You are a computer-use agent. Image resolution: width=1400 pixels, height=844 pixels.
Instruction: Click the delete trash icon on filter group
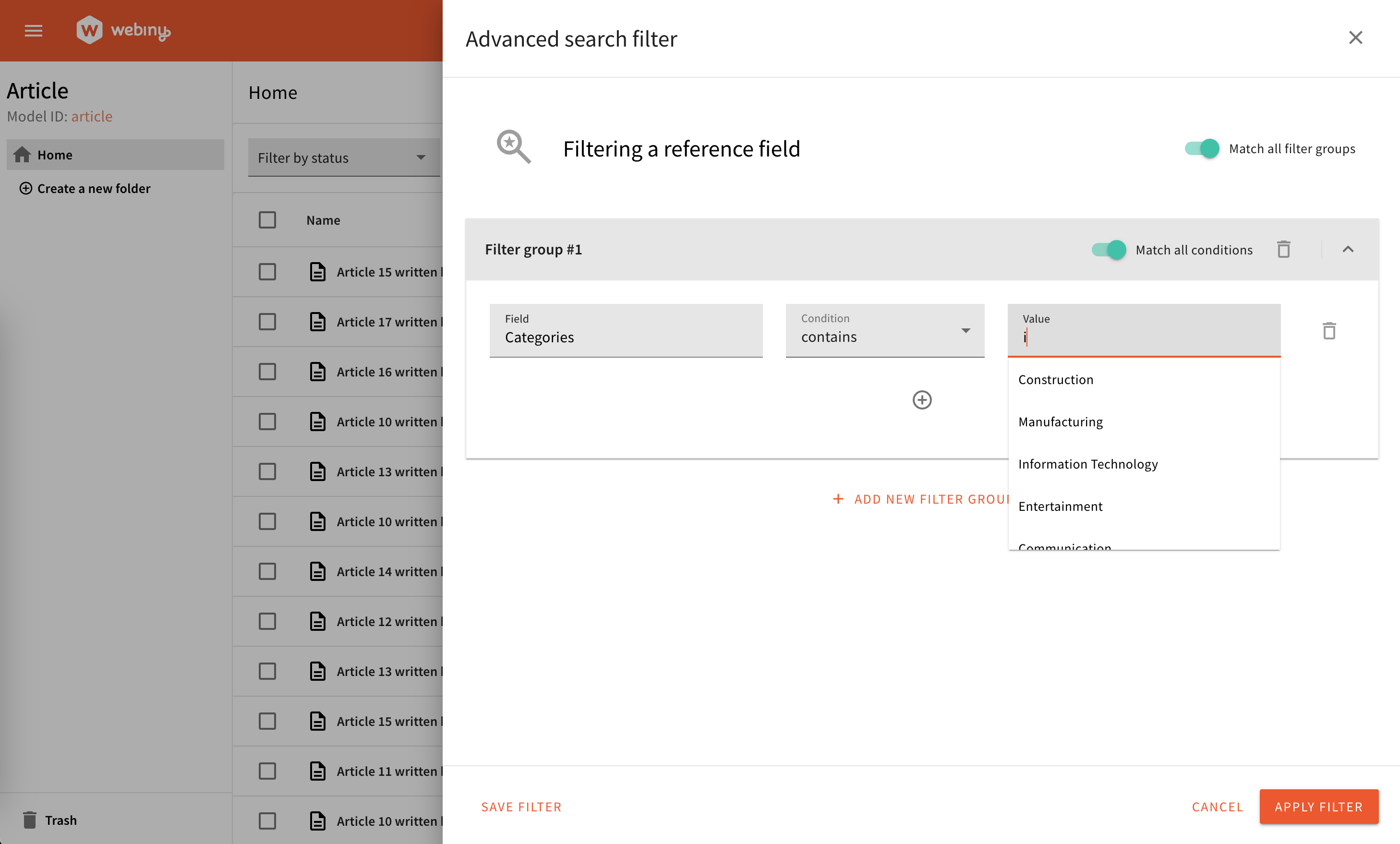(1284, 249)
